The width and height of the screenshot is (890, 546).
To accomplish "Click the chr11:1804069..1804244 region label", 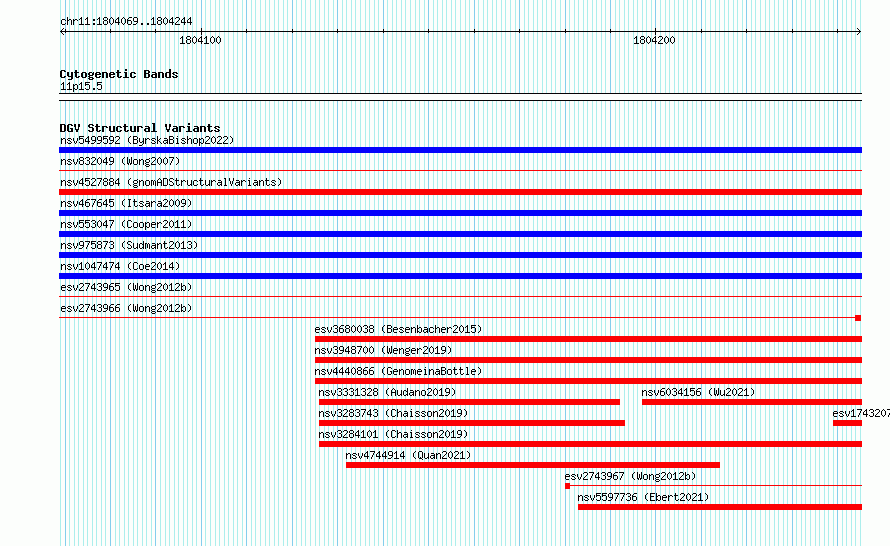I will (x=126, y=21).
